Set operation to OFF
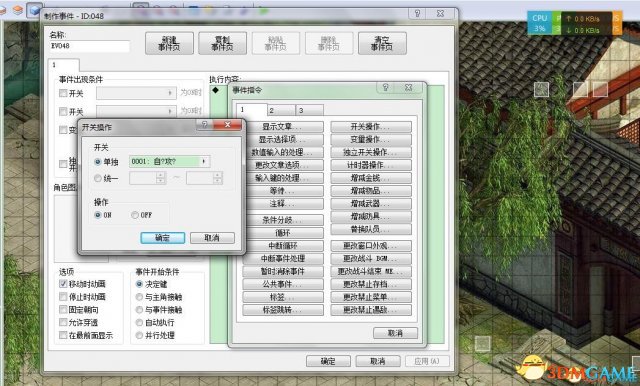The image size is (640, 386). (x=135, y=215)
